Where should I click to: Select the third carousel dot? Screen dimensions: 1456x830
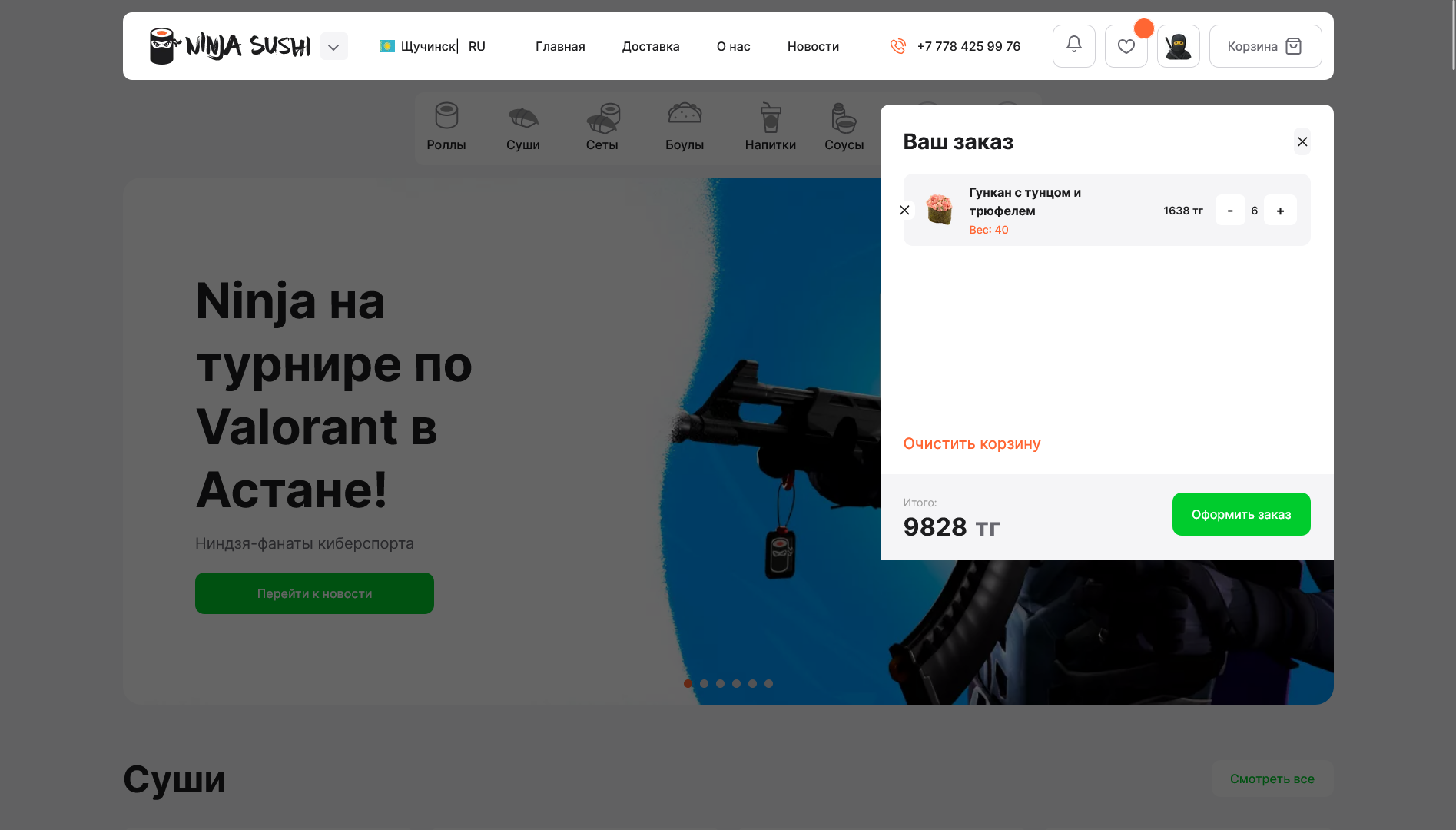720,683
